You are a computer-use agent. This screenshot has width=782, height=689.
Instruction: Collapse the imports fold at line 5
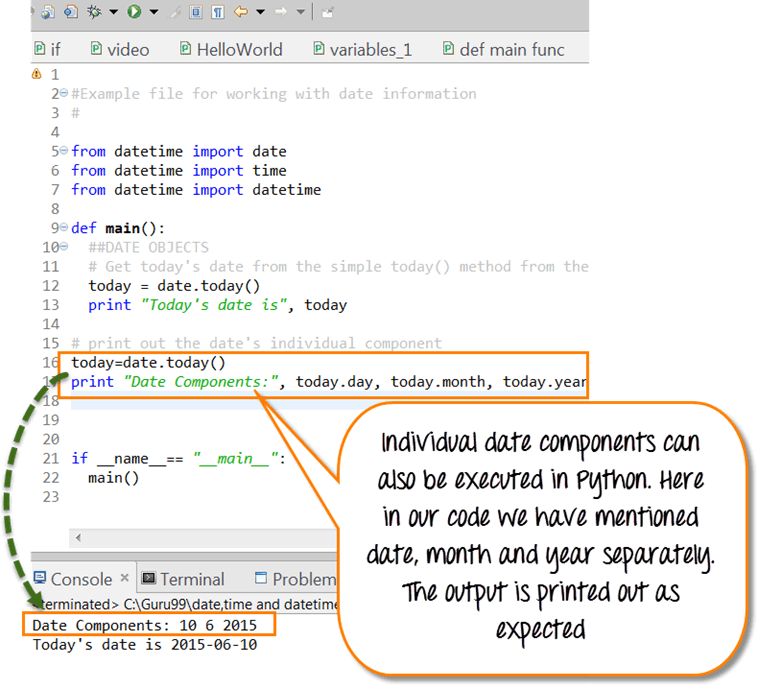(x=64, y=150)
